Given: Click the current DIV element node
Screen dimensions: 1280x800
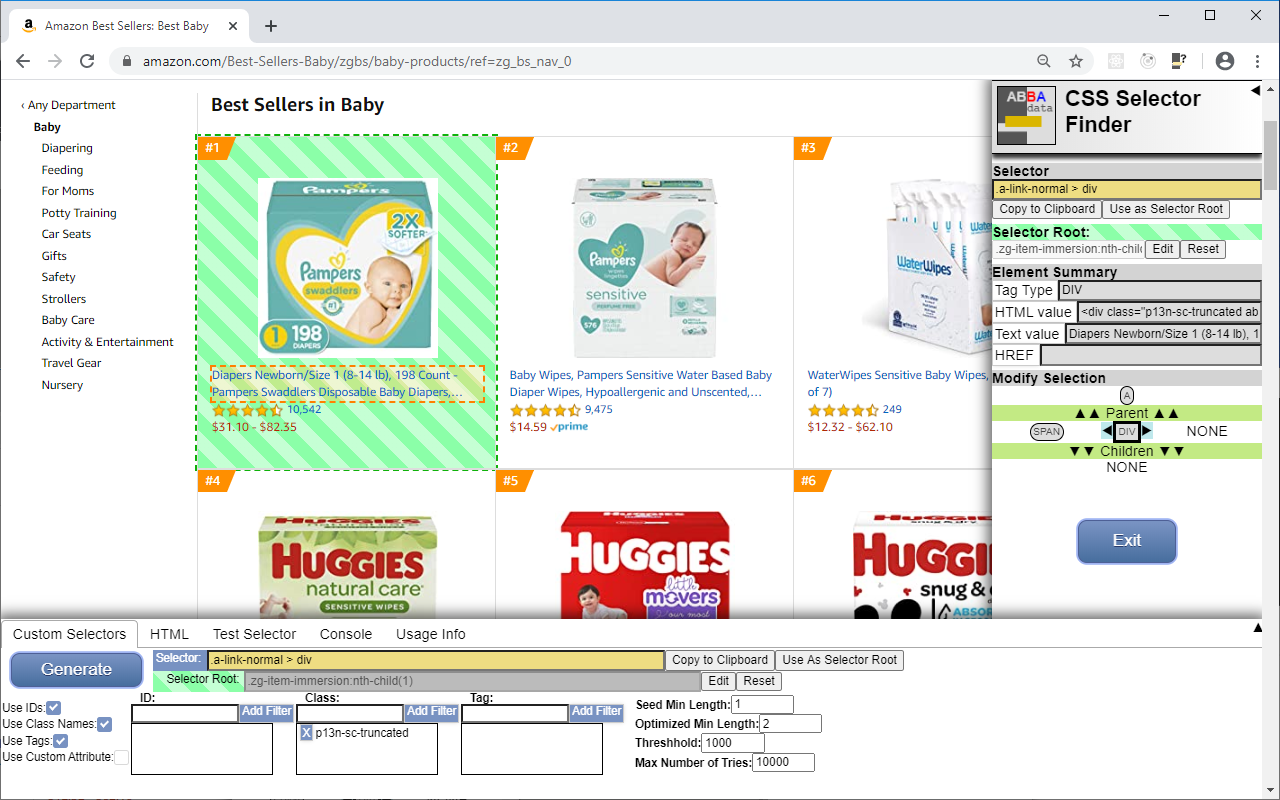Looking at the screenshot, I should [x=1127, y=432].
